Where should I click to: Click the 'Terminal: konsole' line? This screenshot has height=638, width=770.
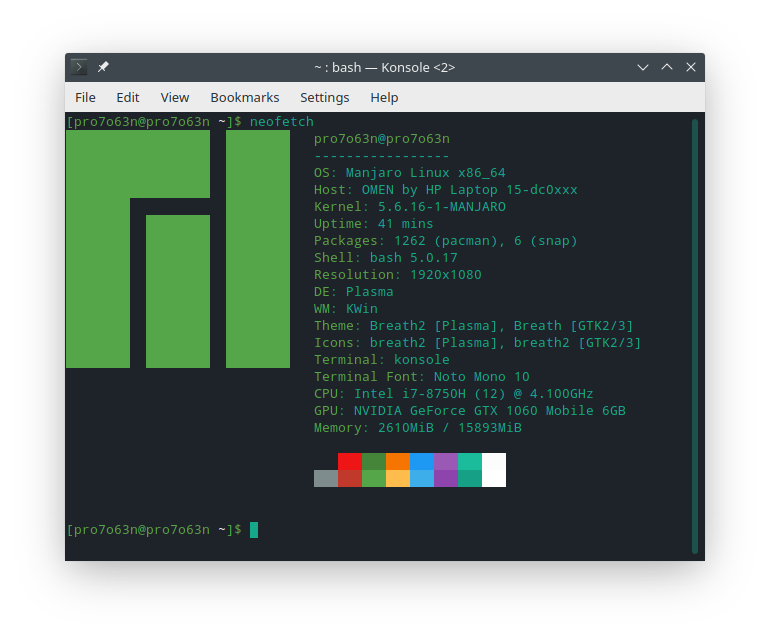[382, 360]
